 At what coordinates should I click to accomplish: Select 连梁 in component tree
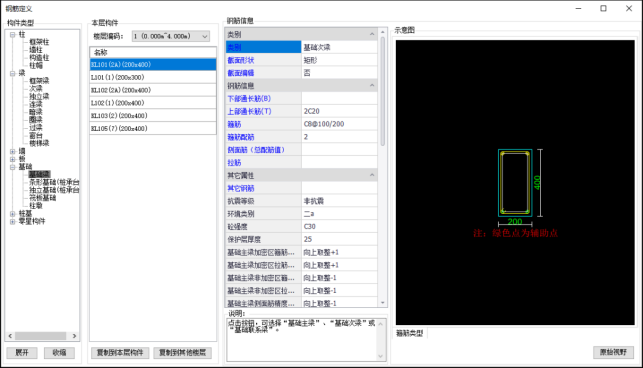tap(36, 104)
